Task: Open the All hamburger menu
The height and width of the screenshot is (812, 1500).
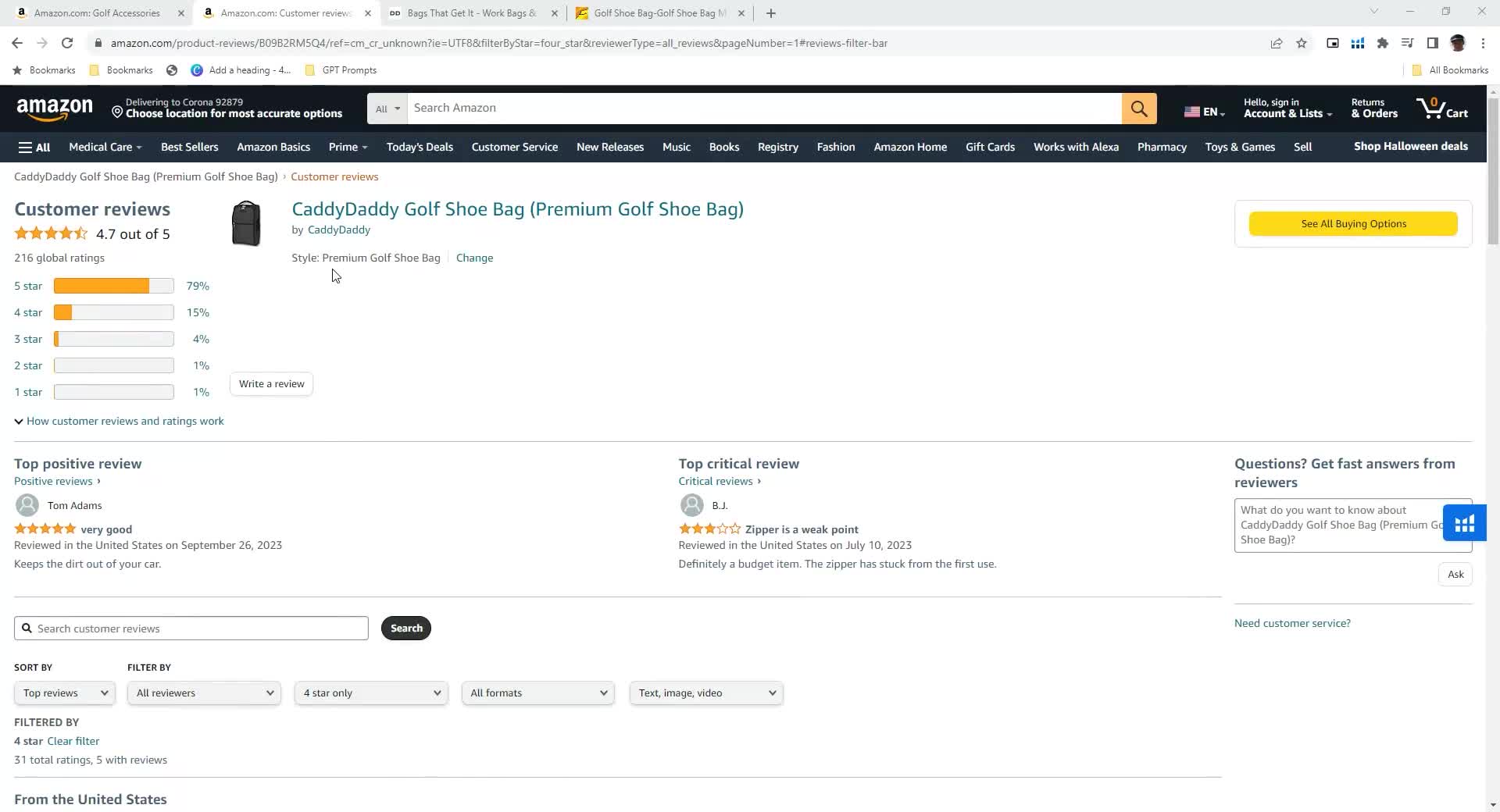Action: pos(34,147)
